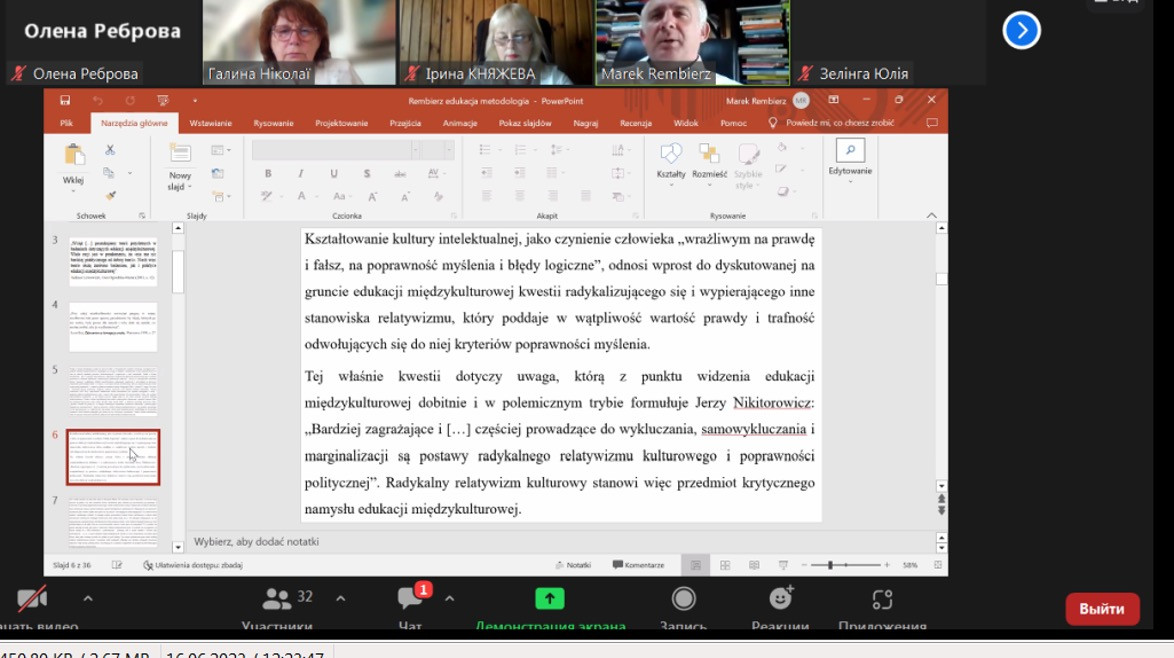Open Zoom Реакции reactions icon
The image size is (1174, 658).
pos(780,599)
